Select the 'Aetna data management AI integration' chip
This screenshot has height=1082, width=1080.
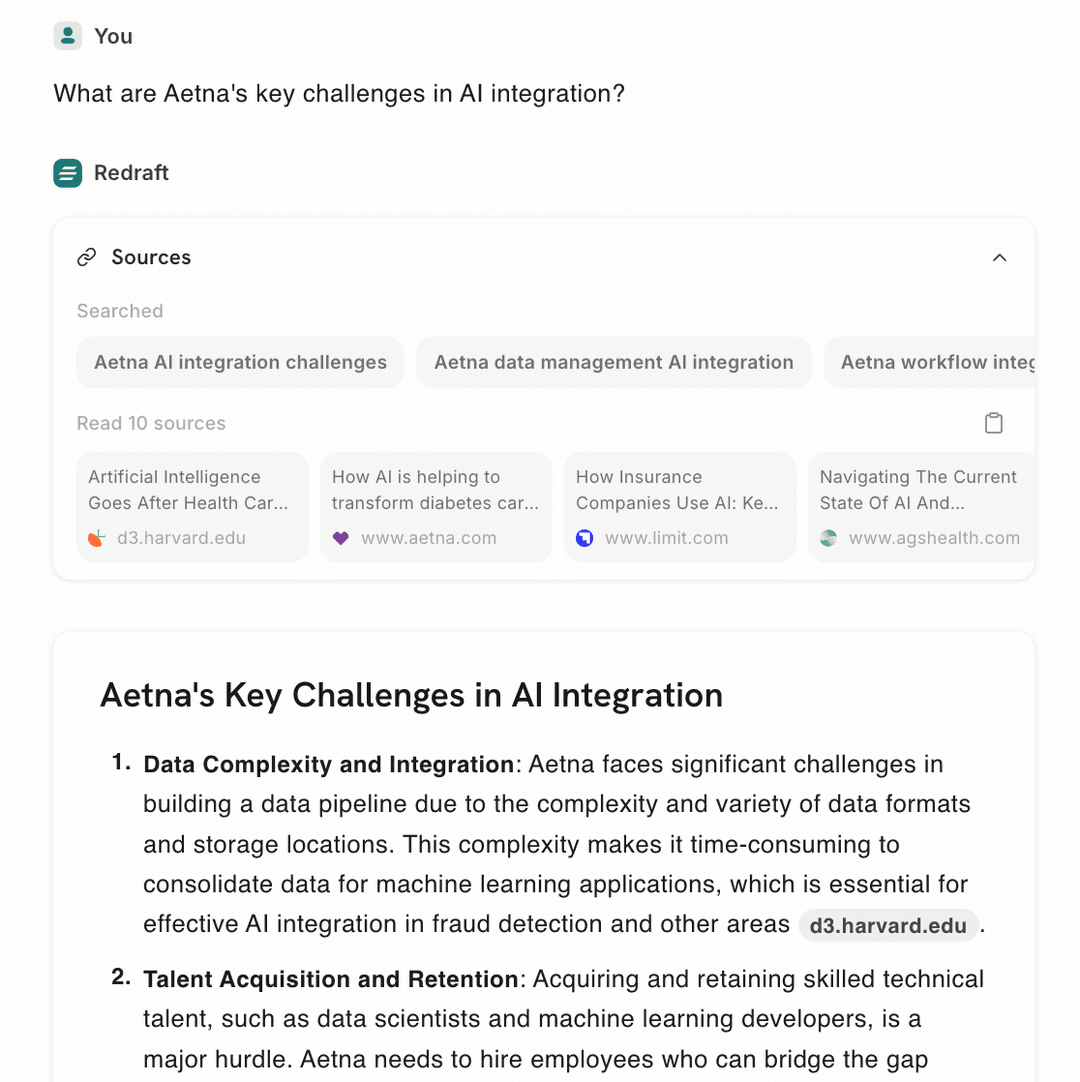tap(613, 362)
